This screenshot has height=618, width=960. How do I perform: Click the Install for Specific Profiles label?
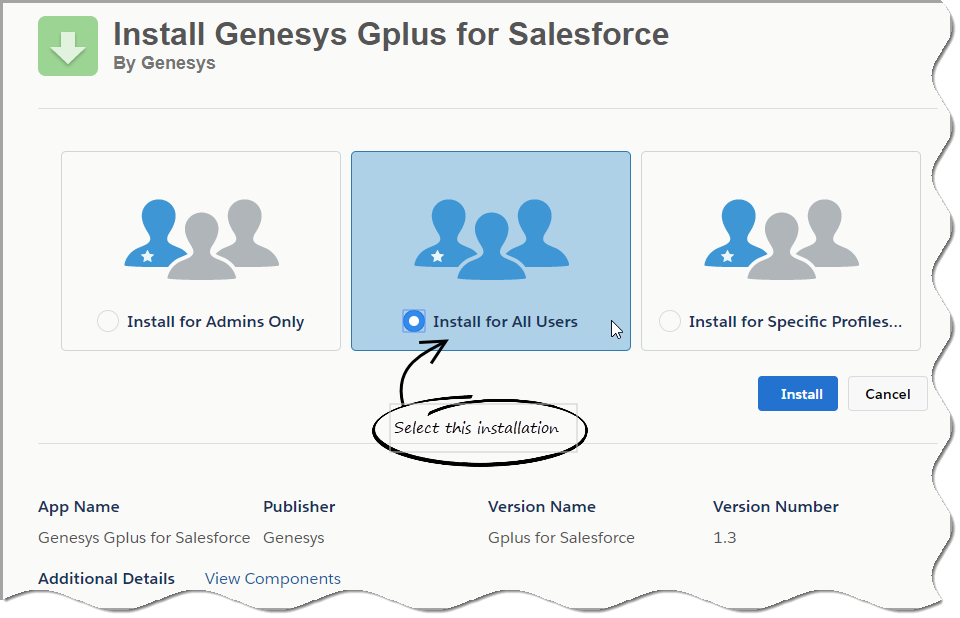pyautogui.click(x=795, y=322)
